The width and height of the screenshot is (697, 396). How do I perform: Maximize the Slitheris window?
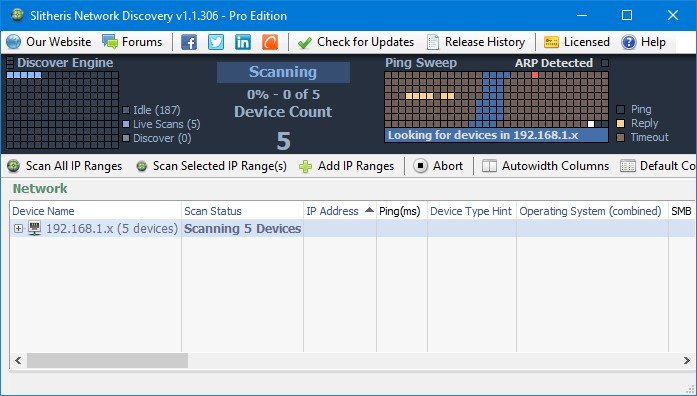627,15
